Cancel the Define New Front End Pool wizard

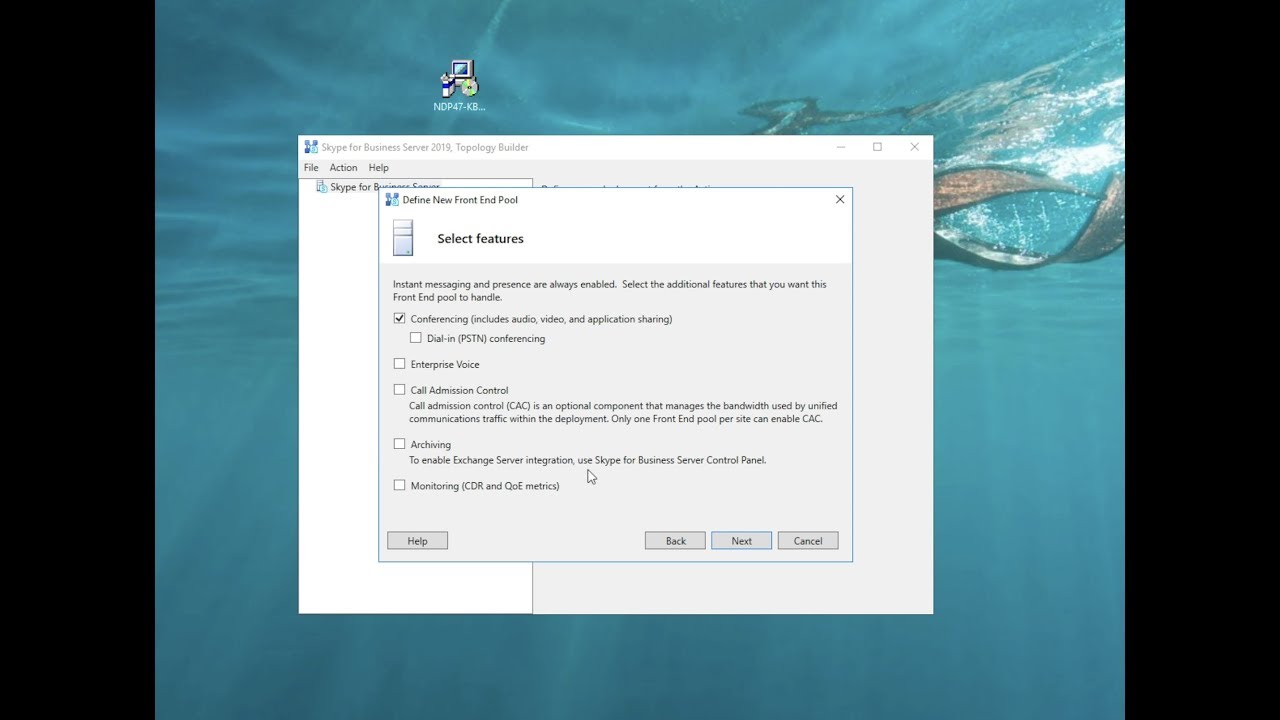pos(808,541)
